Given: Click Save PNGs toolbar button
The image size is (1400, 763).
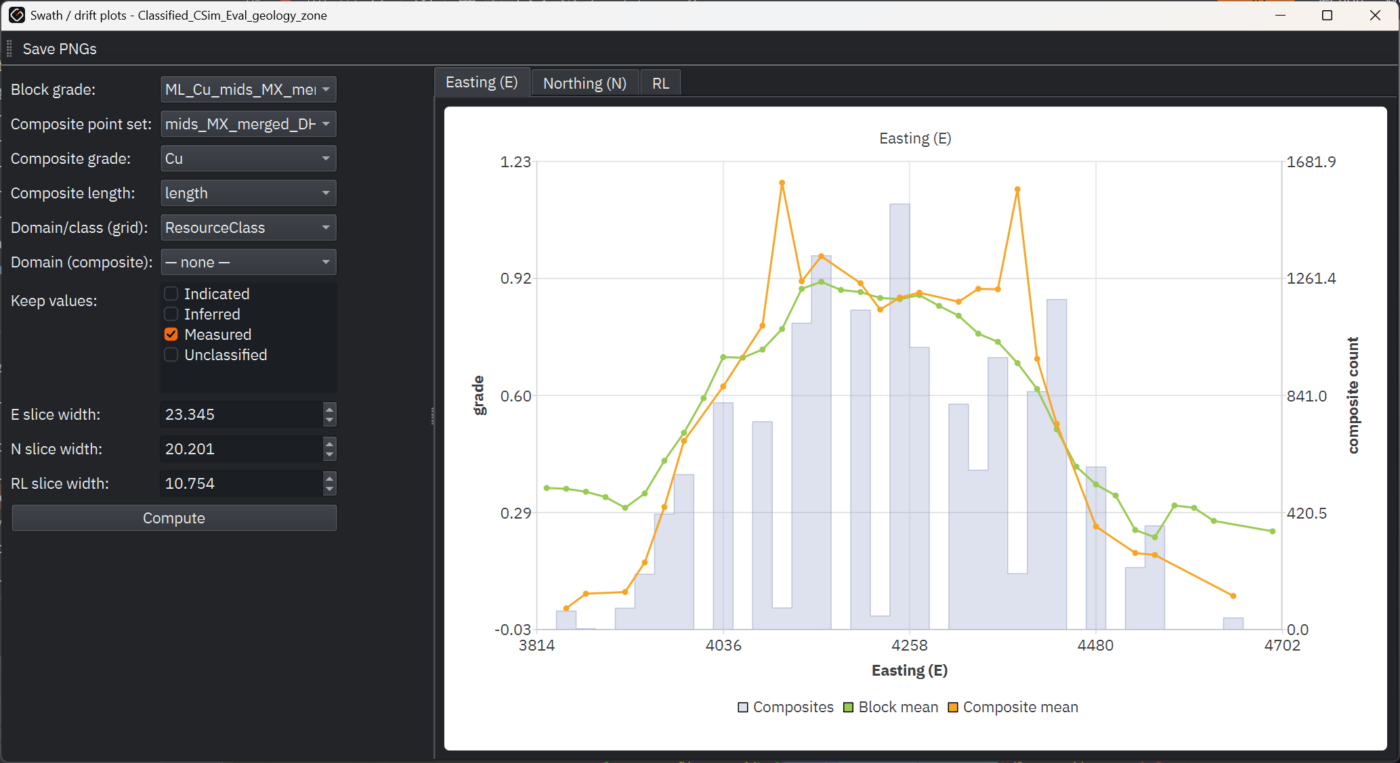Looking at the screenshot, I should pyautogui.click(x=60, y=49).
